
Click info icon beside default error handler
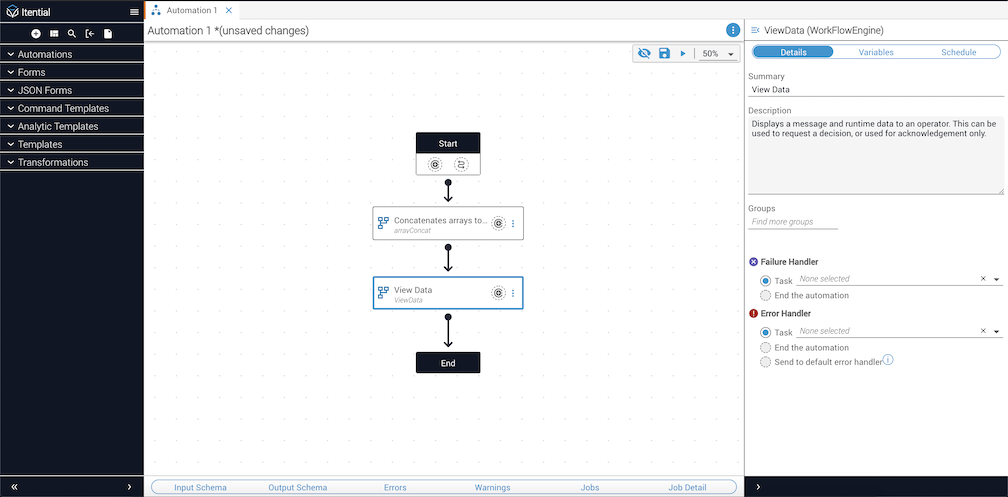tap(888, 359)
